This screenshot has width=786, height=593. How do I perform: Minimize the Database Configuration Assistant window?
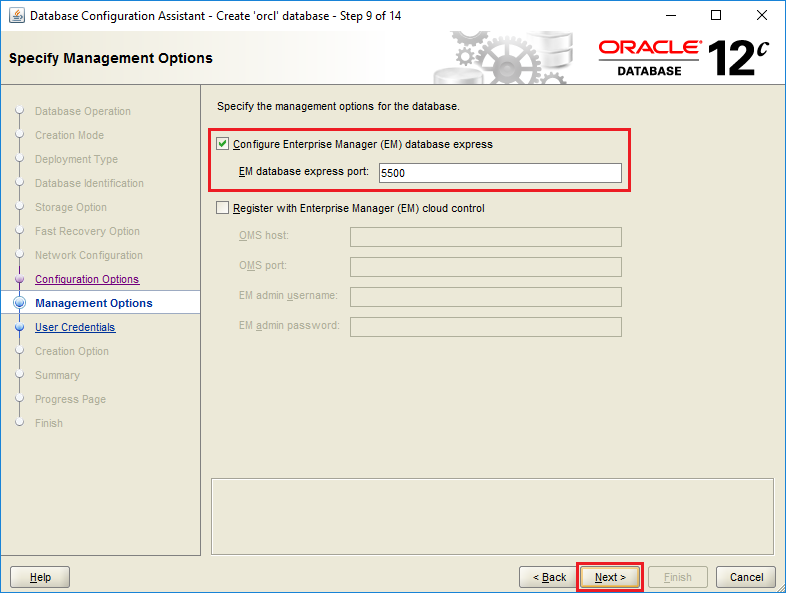click(671, 16)
